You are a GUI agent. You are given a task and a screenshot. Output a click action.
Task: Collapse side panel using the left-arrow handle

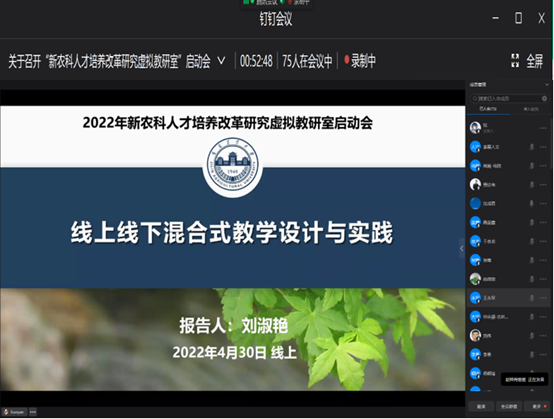tap(462, 248)
